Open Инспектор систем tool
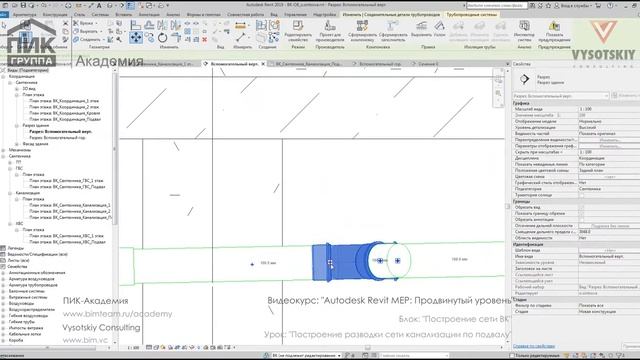This screenshot has width=640, height=360. pyautogui.click(x=524, y=31)
